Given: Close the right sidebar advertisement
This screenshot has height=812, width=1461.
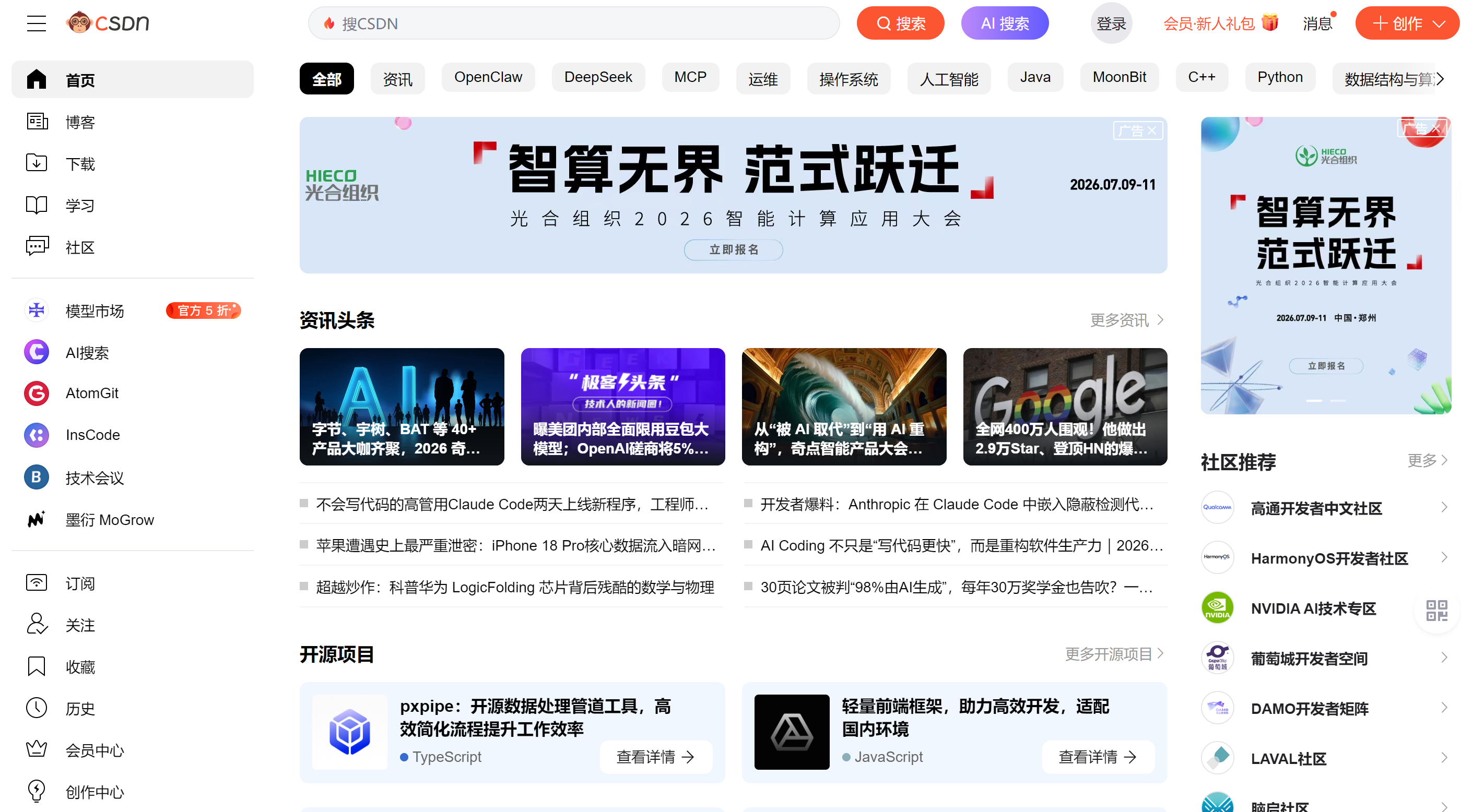Looking at the screenshot, I should click(1435, 129).
